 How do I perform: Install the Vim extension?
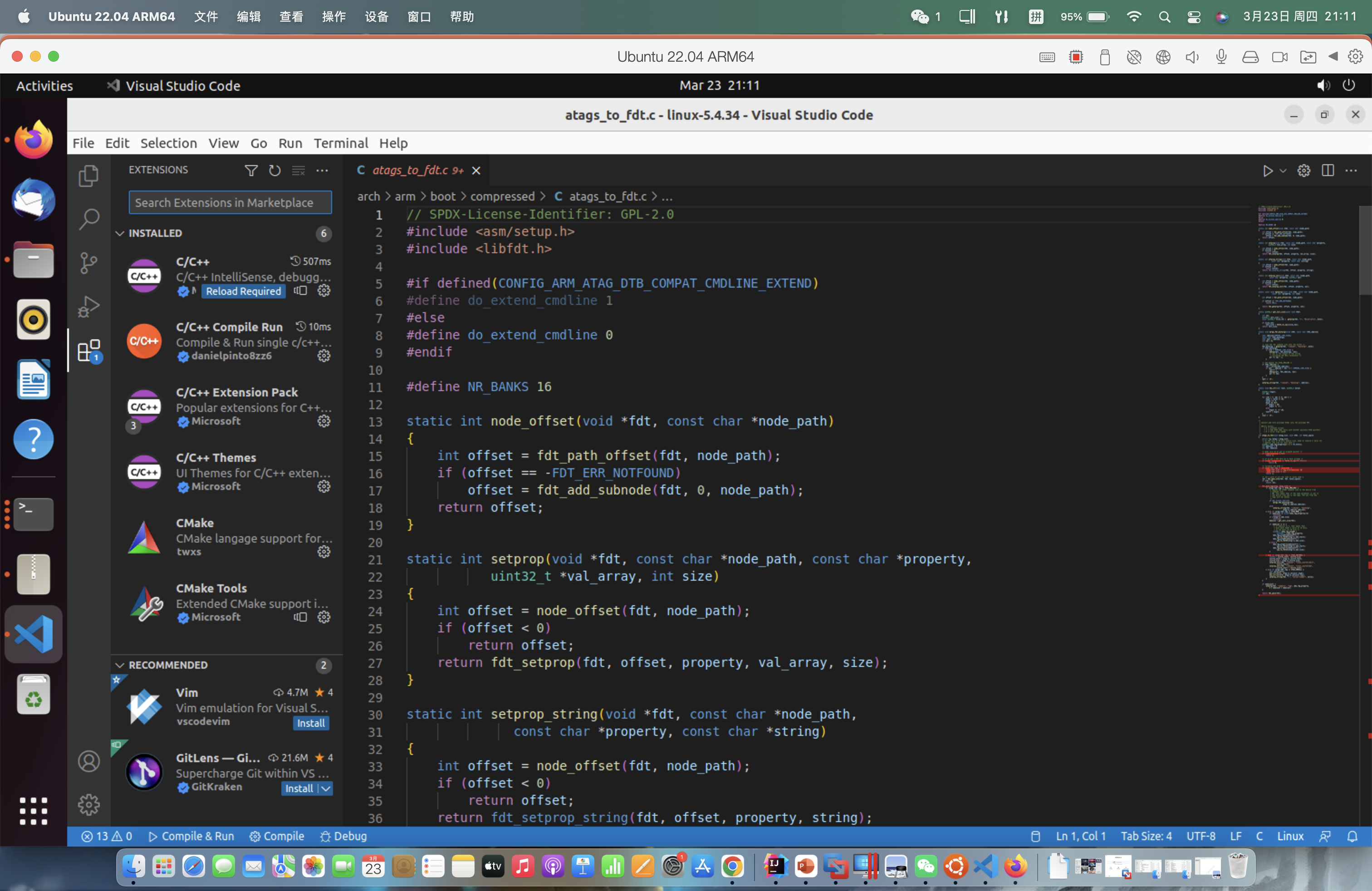click(x=311, y=723)
